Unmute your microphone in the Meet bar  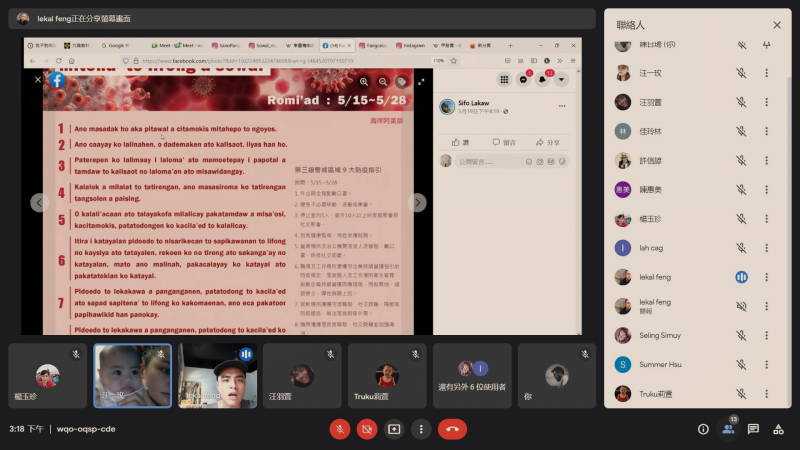340,429
